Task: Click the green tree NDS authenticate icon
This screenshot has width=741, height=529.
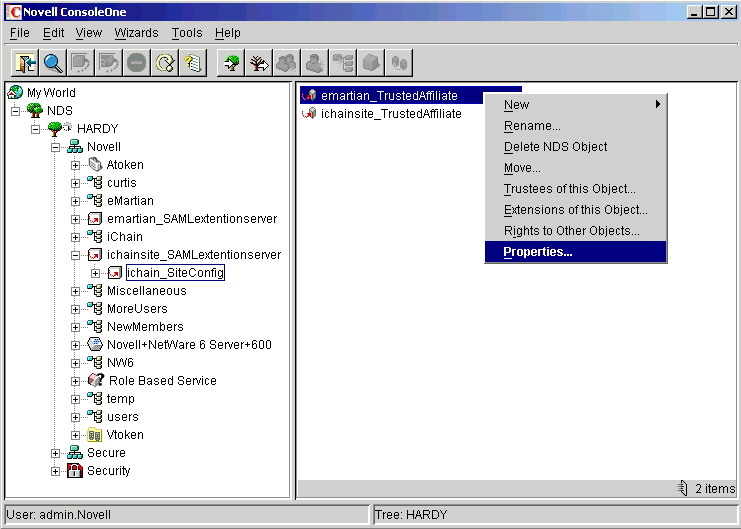Action: coord(231,62)
